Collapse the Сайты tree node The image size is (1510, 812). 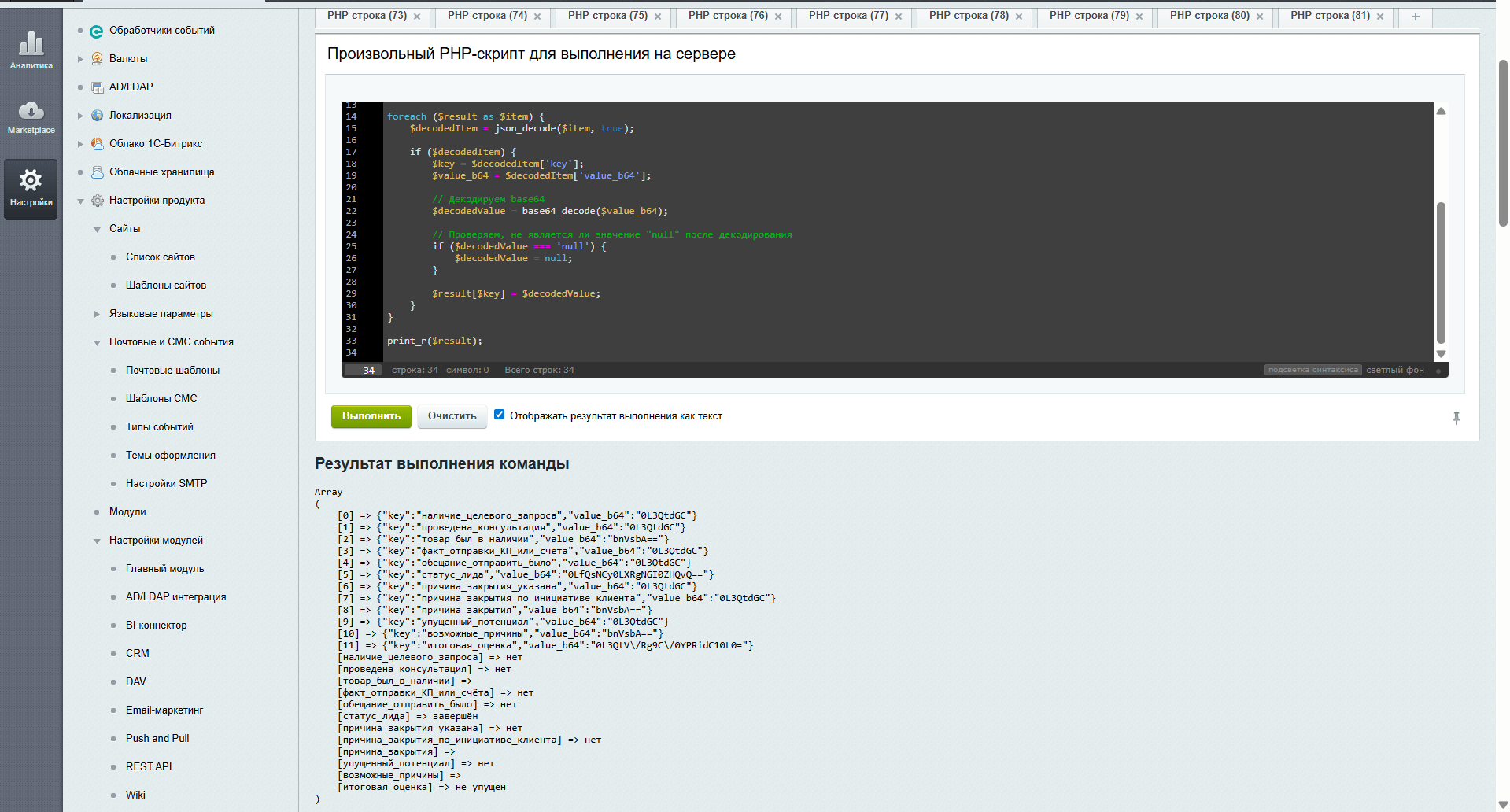point(97,229)
